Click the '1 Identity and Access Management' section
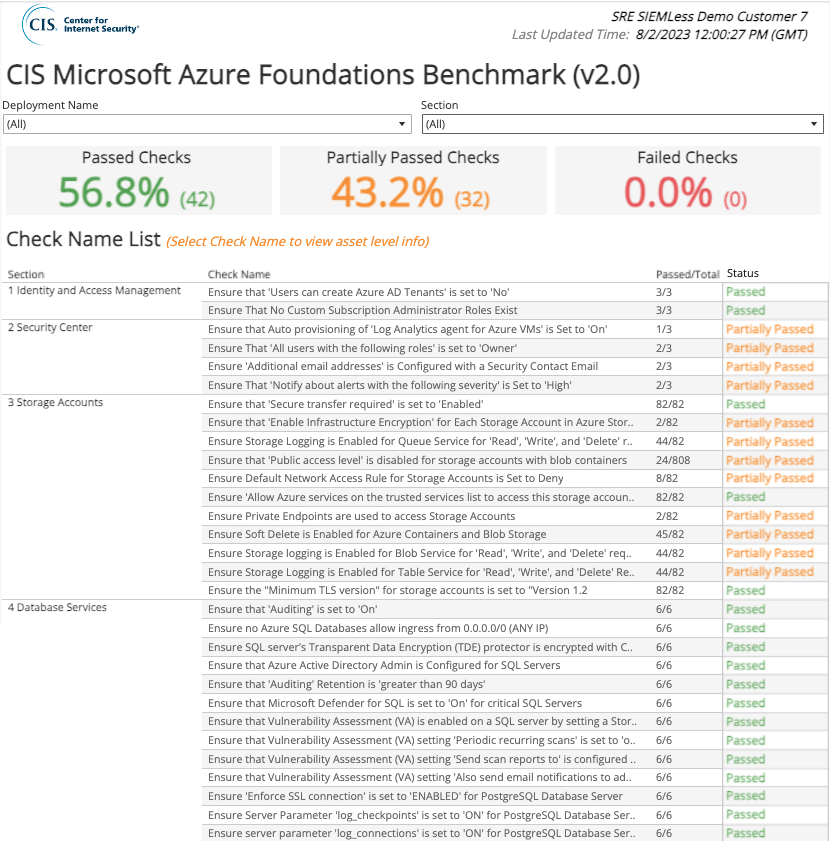 coord(94,291)
